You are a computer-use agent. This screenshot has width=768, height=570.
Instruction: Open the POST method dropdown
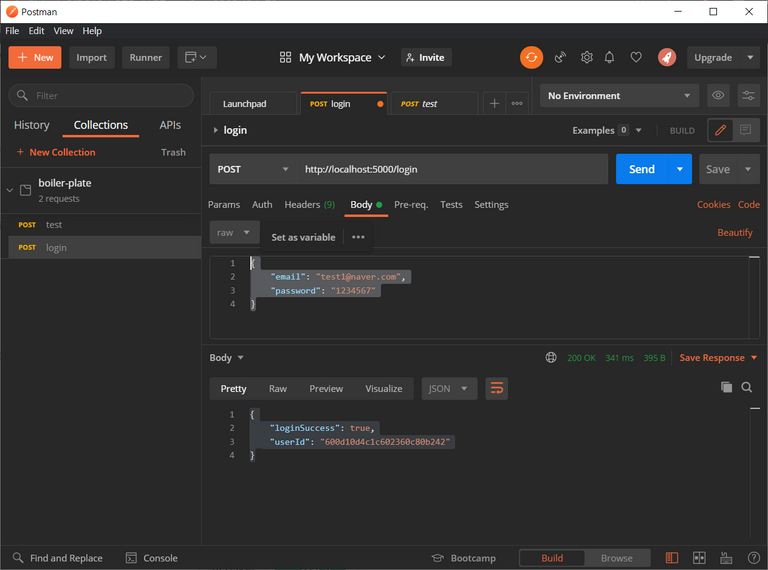click(x=253, y=169)
